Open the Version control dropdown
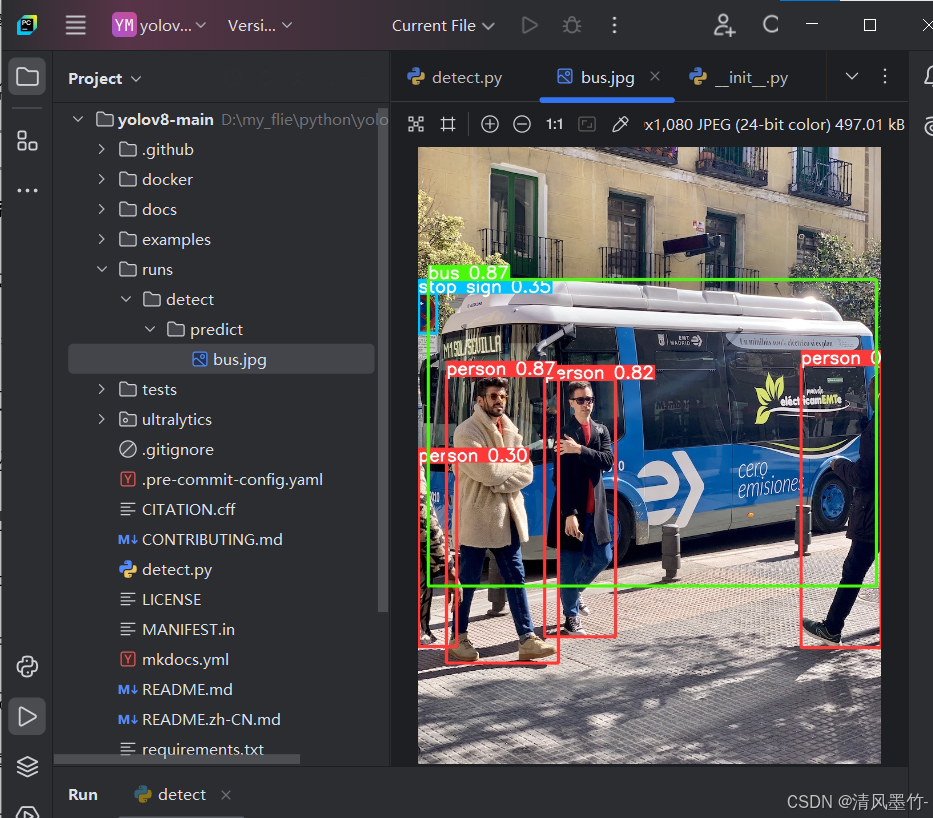 tap(258, 25)
